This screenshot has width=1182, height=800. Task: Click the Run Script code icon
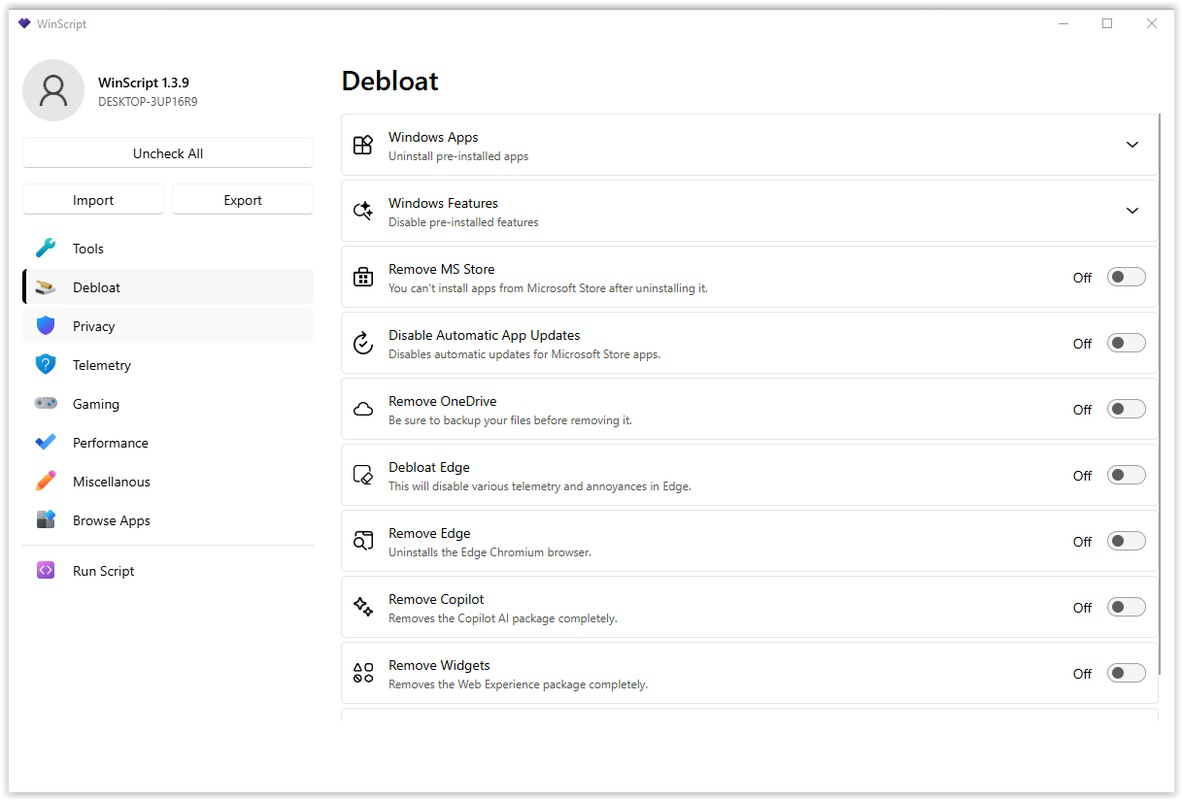click(x=45, y=571)
